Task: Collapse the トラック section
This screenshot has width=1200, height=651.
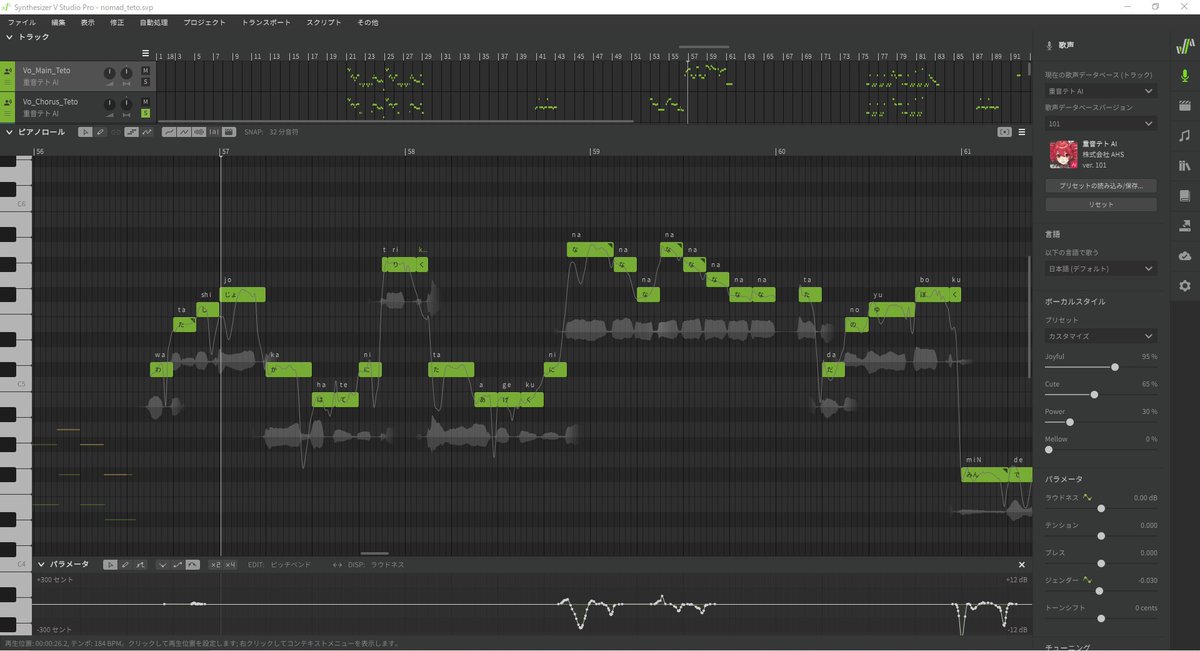Action: (x=10, y=37)
